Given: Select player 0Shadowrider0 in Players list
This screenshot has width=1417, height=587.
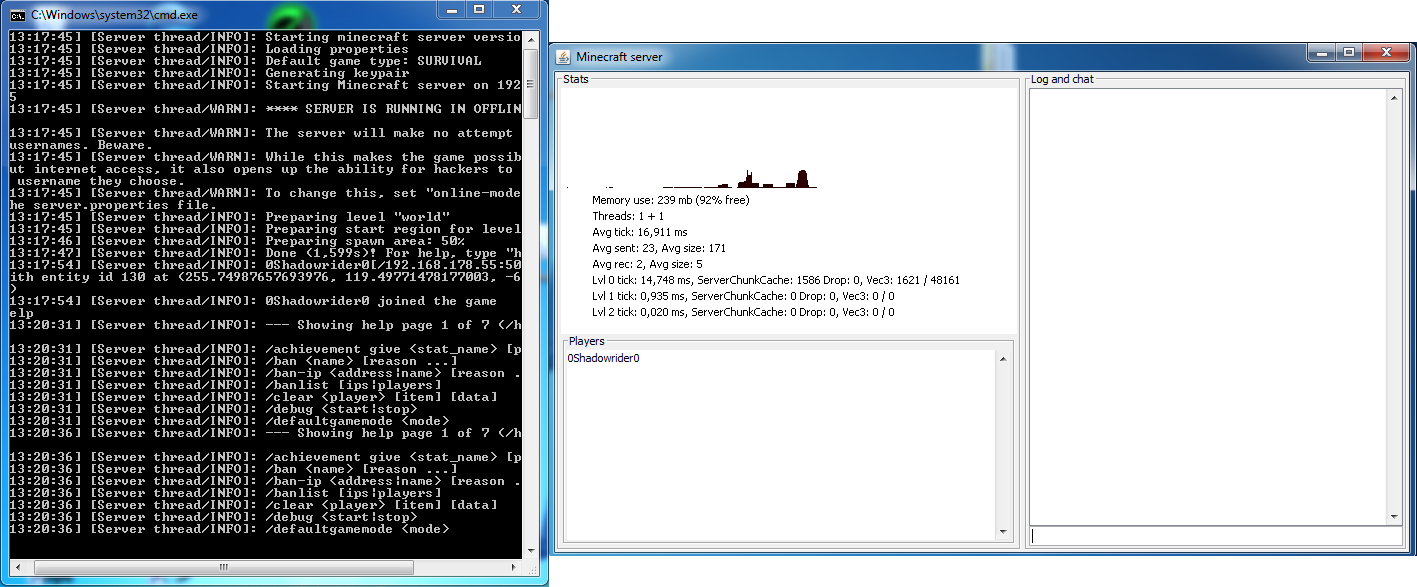Looking at the screenshot, I should coord(603,358).
